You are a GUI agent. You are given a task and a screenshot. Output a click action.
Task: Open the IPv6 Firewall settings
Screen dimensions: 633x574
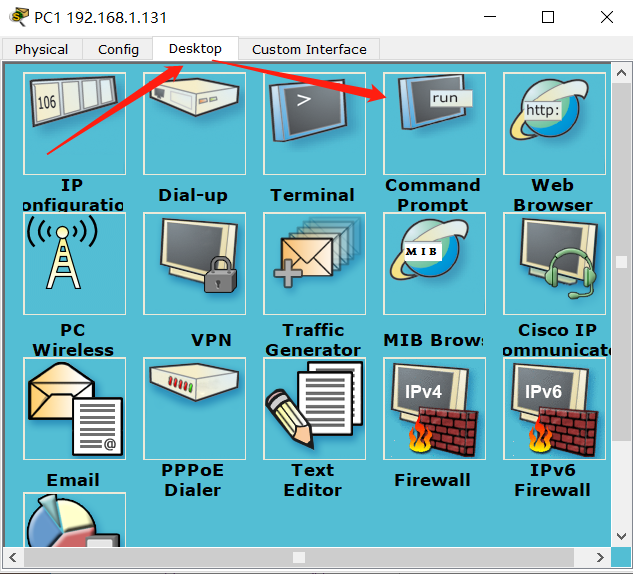(x=554, y=409)
